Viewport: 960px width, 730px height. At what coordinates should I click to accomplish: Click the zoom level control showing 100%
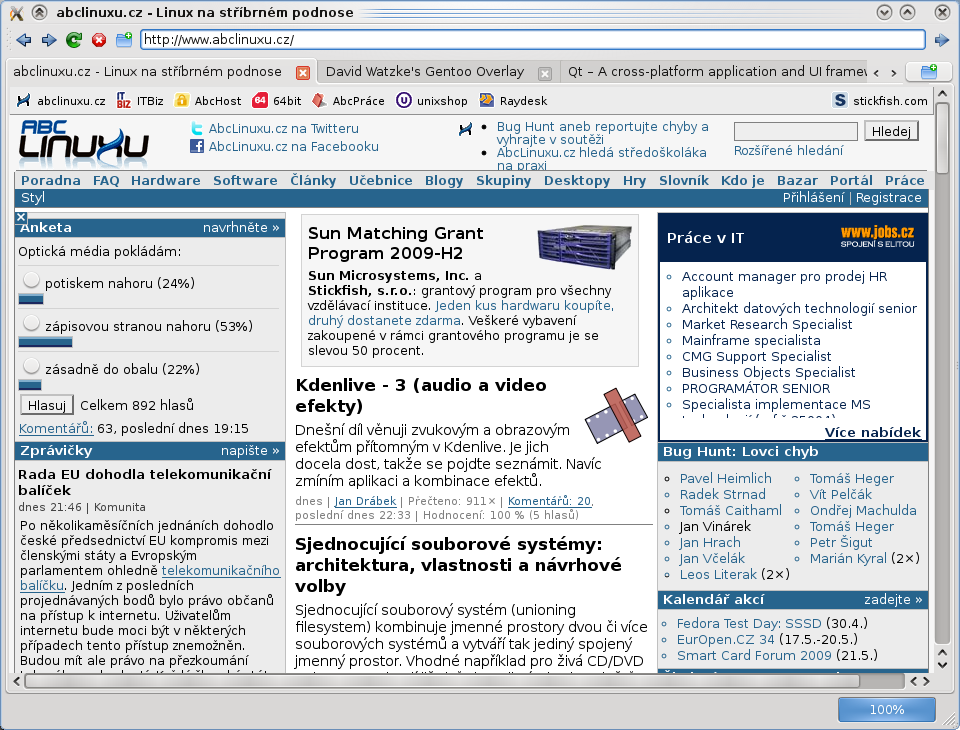pyautogui.click(x=887, y=709)
